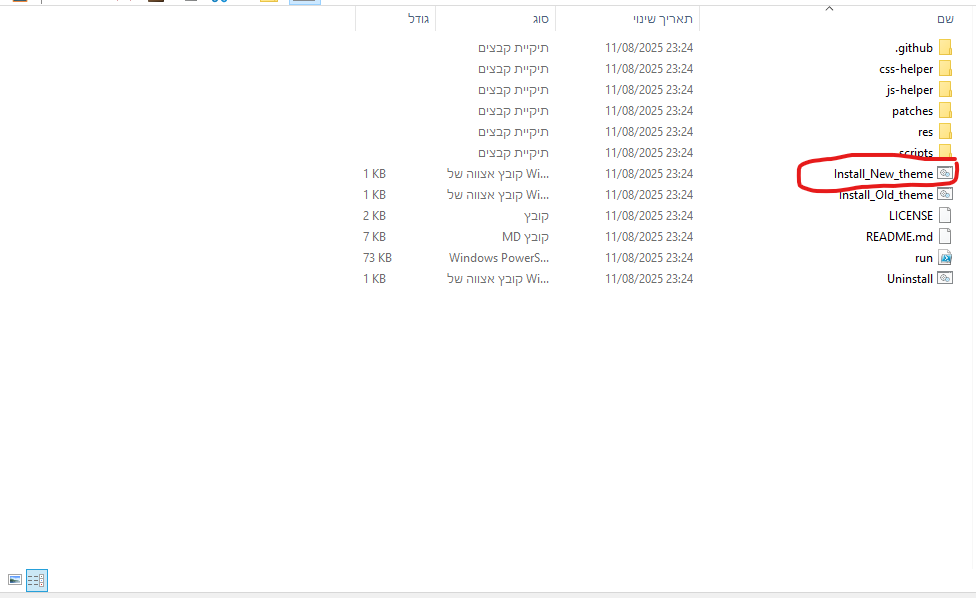Click the 1 KB size in Install_Old_theme row
Image resolution: width=976 pixels, height=598 pixels.
(374, 195)
